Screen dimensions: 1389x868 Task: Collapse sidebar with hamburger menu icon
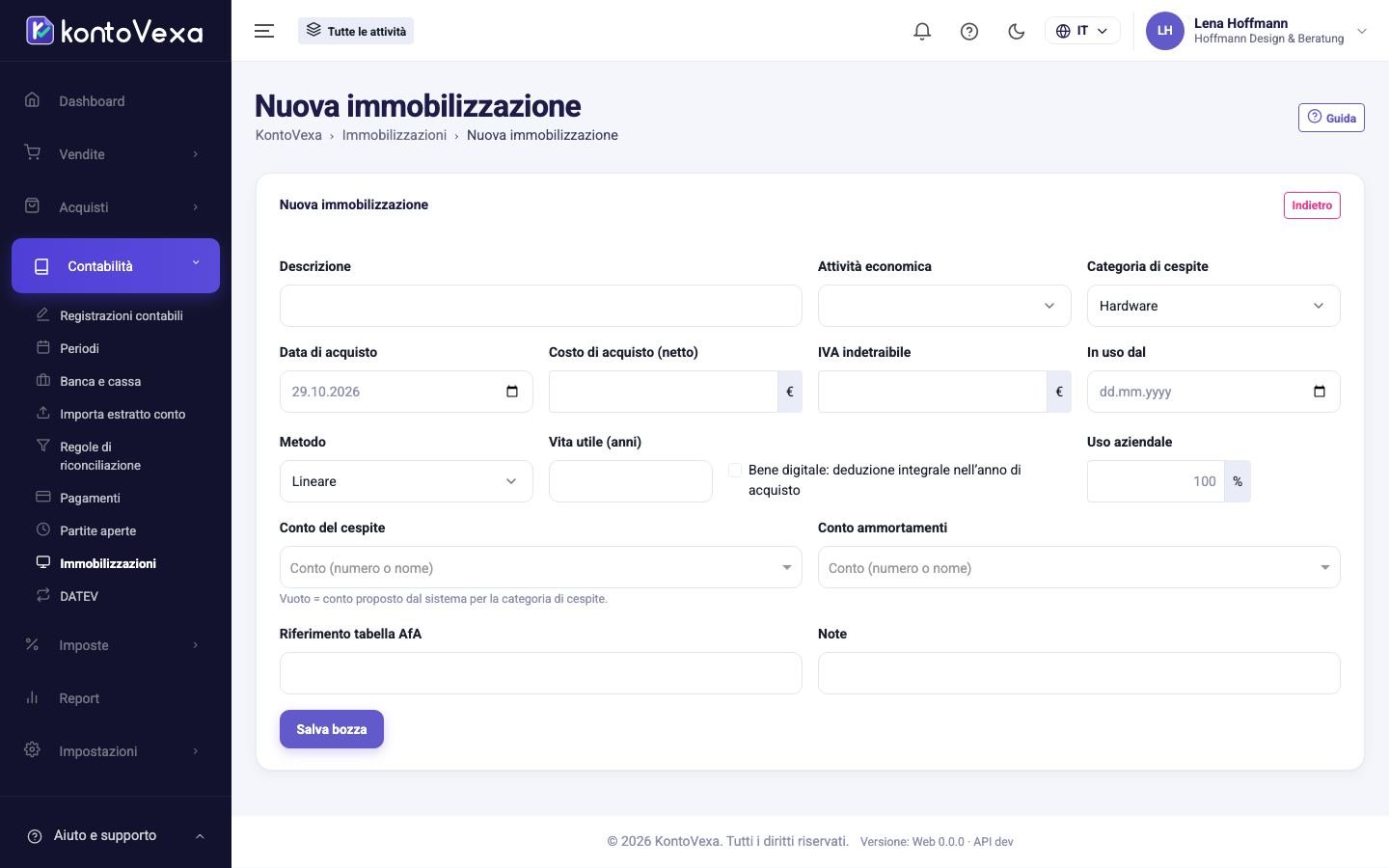[264, 31]
